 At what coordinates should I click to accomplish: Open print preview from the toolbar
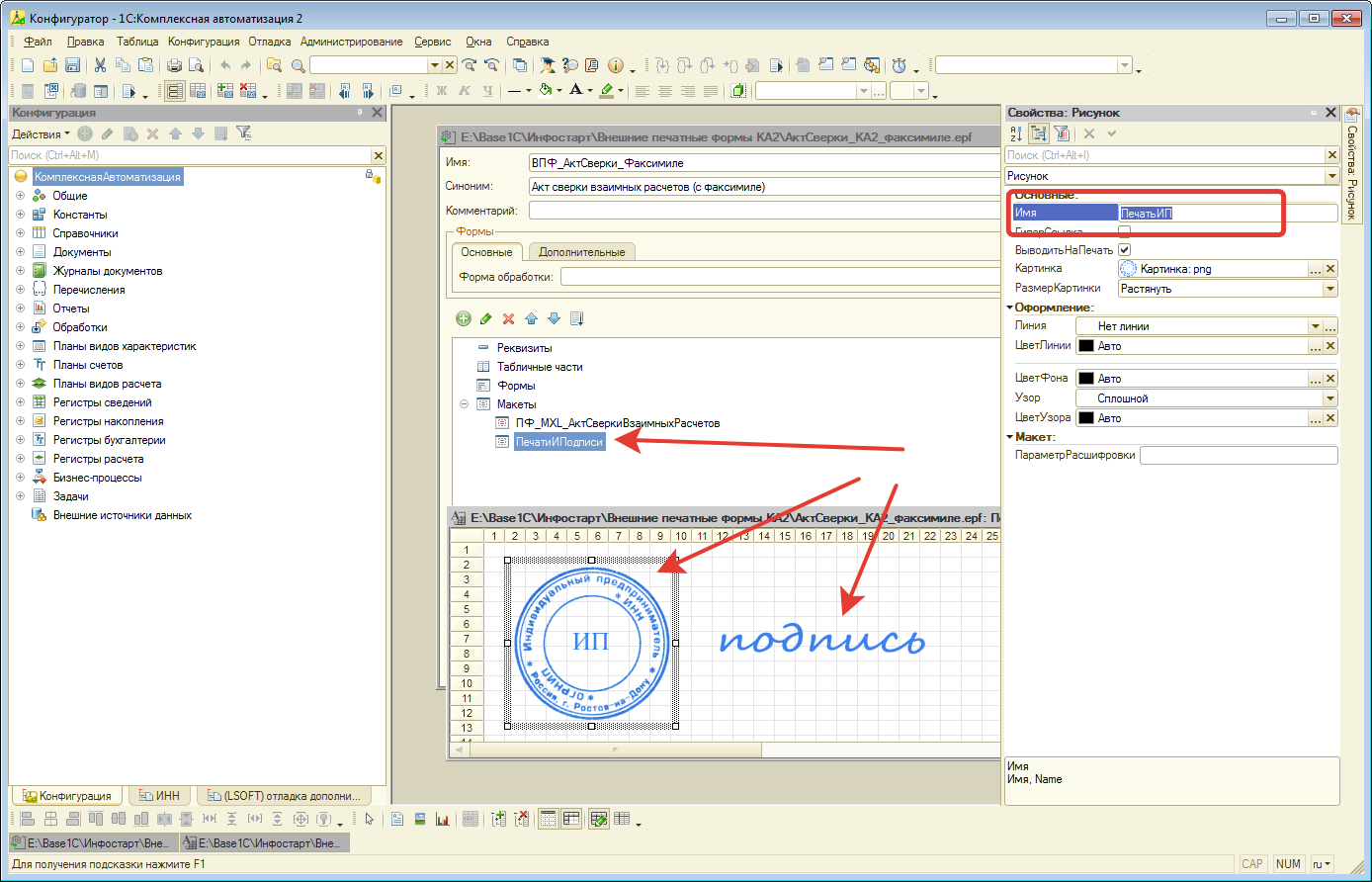[196, 65]
